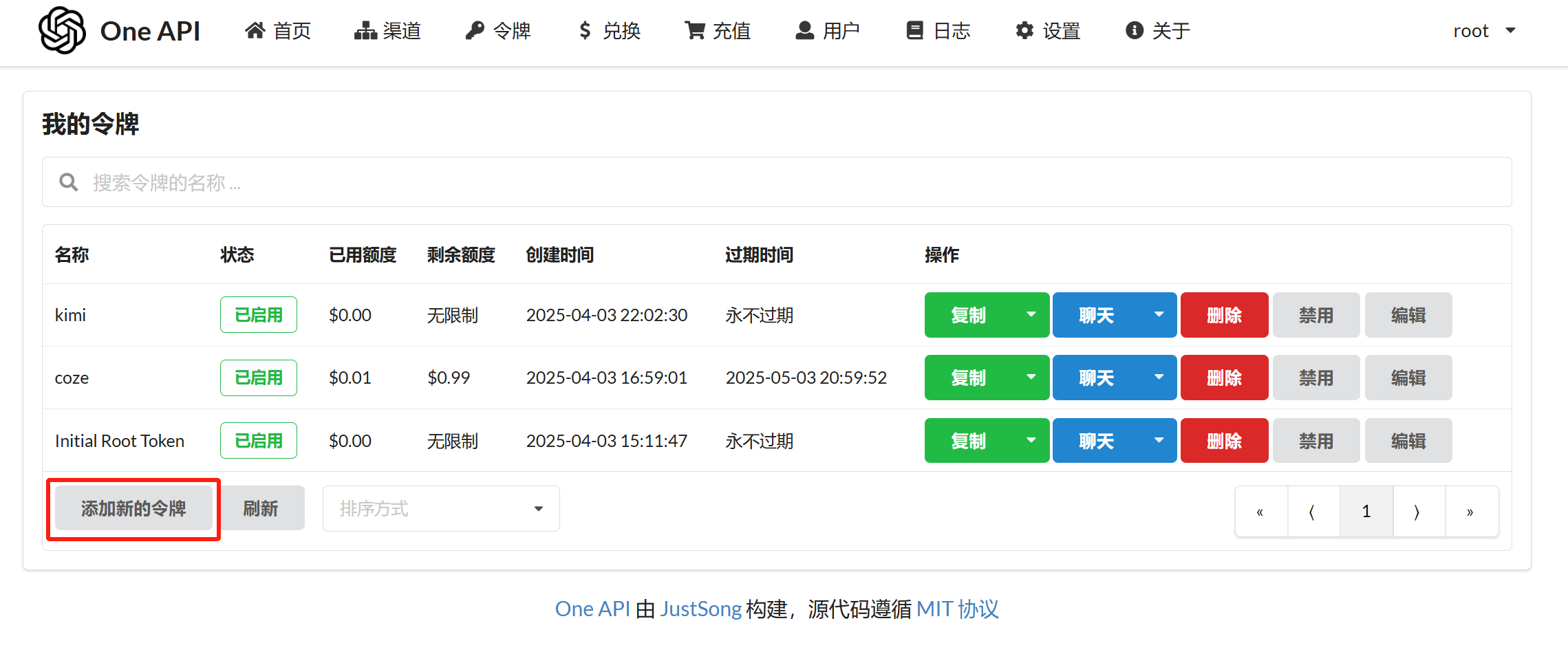Click 添加新的令牌 add token button

click(133, 508)
